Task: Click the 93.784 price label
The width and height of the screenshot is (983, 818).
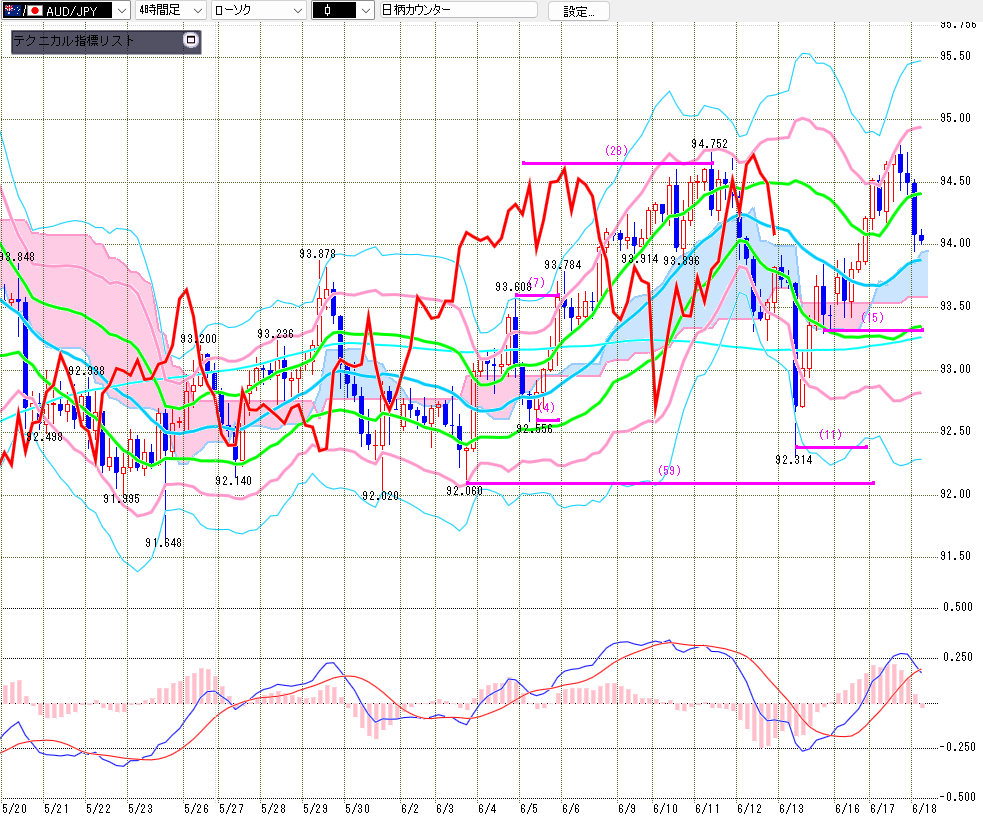Action: 563,265
